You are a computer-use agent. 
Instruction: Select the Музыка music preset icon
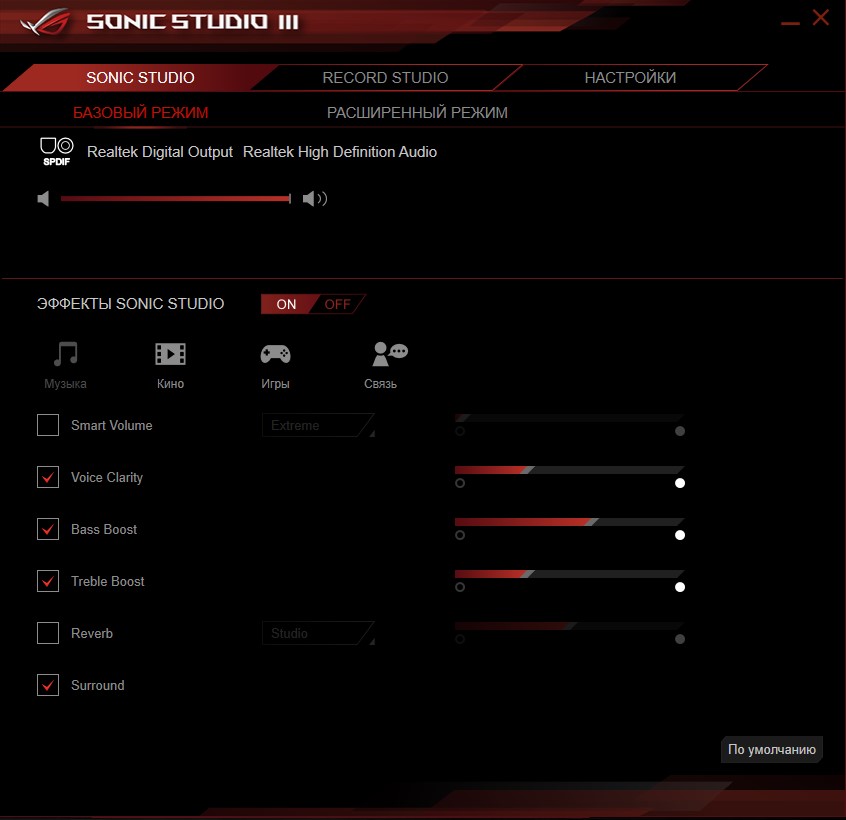(65, 354)
